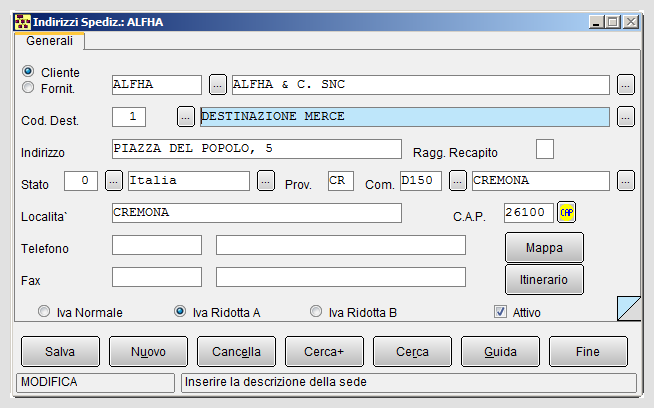Image resolution: width=654 pixels, height=408 pixels.
Task: Click the Salva button
Action: point(60,352)
